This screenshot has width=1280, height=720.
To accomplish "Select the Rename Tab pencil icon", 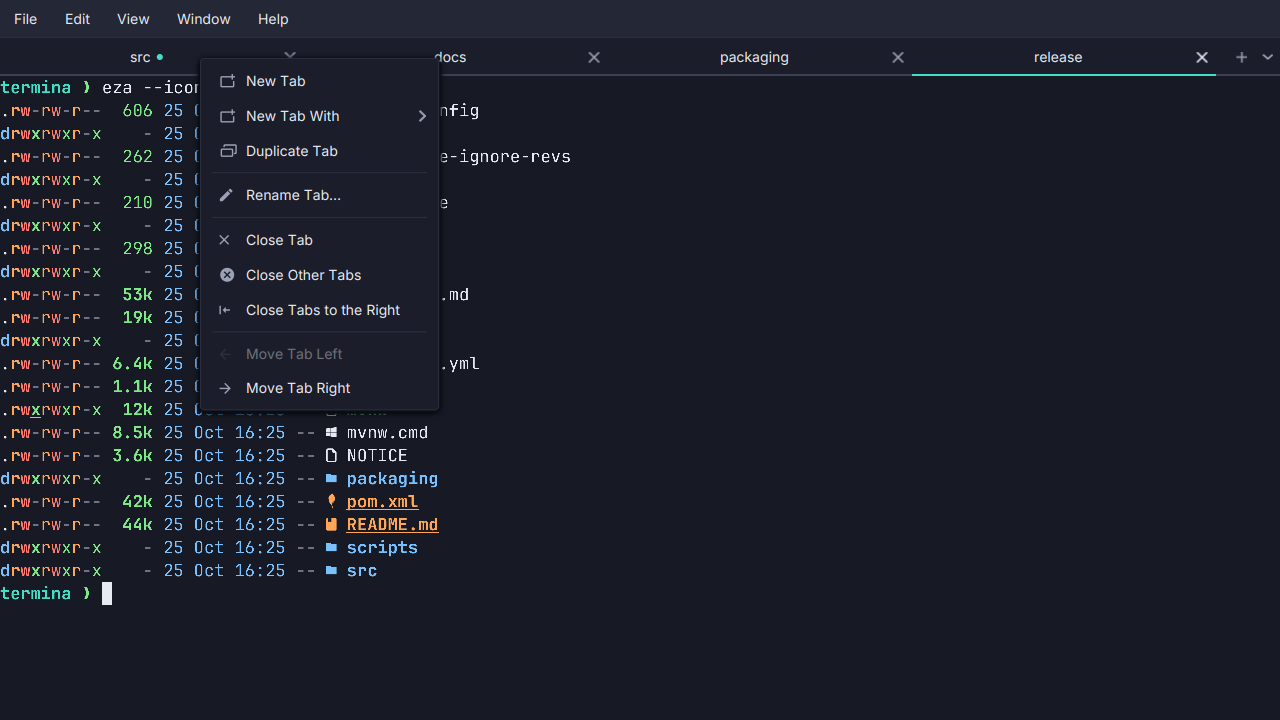I will [x=226, y=195].
